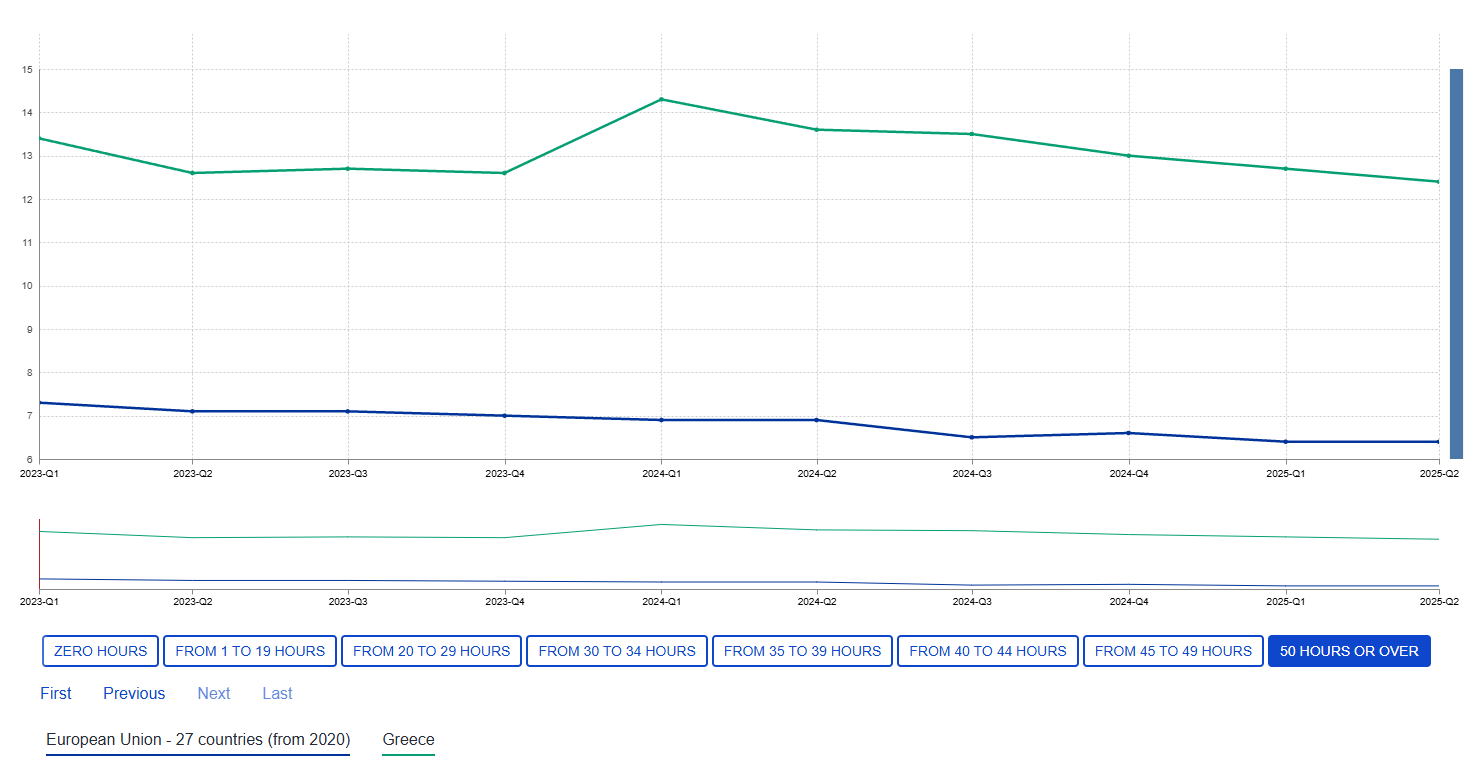Click Greece data point at 2024-Q1 peak
Screen dimensions: 1474x765
coord(661,99)
